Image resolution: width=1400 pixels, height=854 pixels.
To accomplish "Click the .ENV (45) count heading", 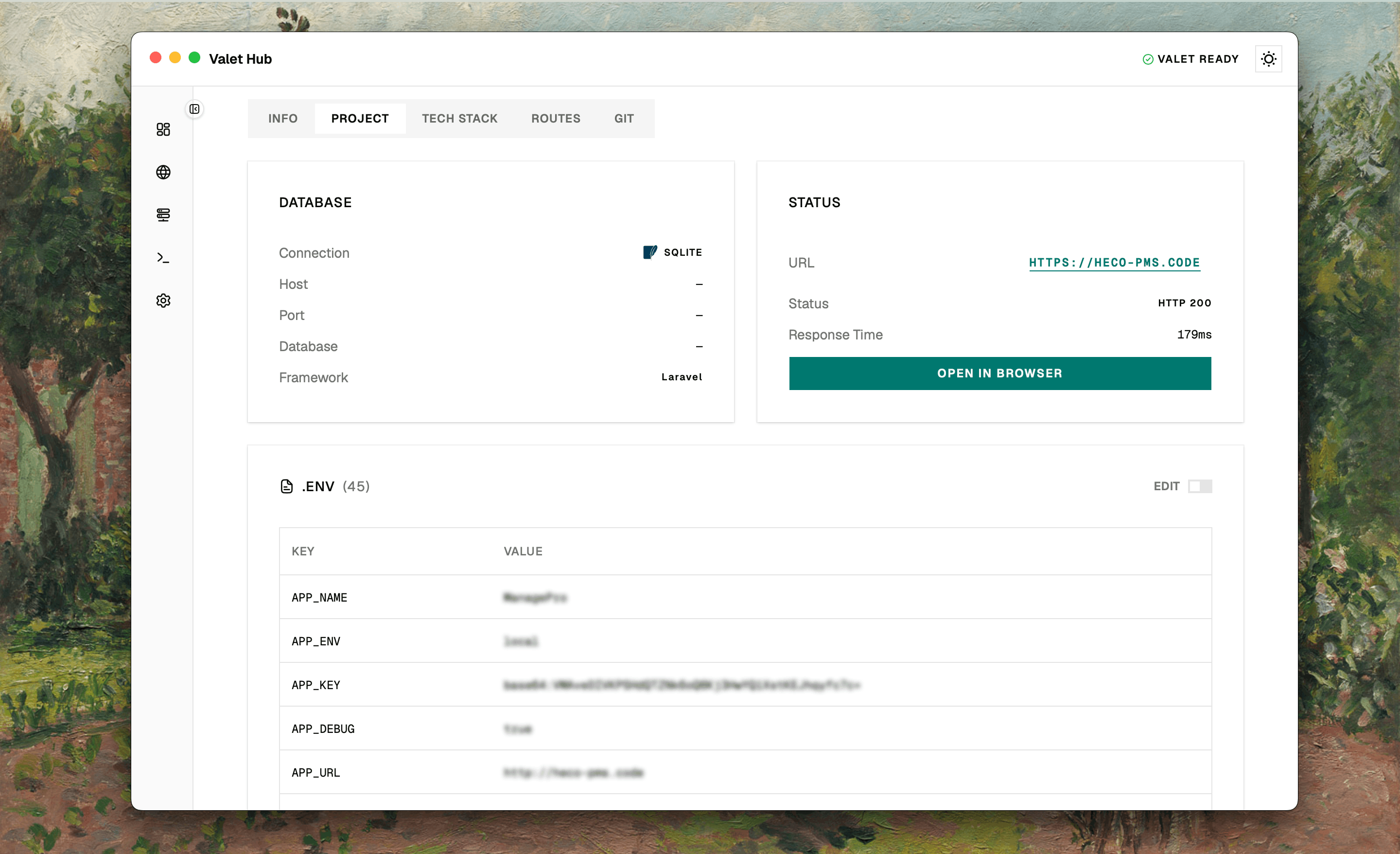I will click(x=336, y=486).
